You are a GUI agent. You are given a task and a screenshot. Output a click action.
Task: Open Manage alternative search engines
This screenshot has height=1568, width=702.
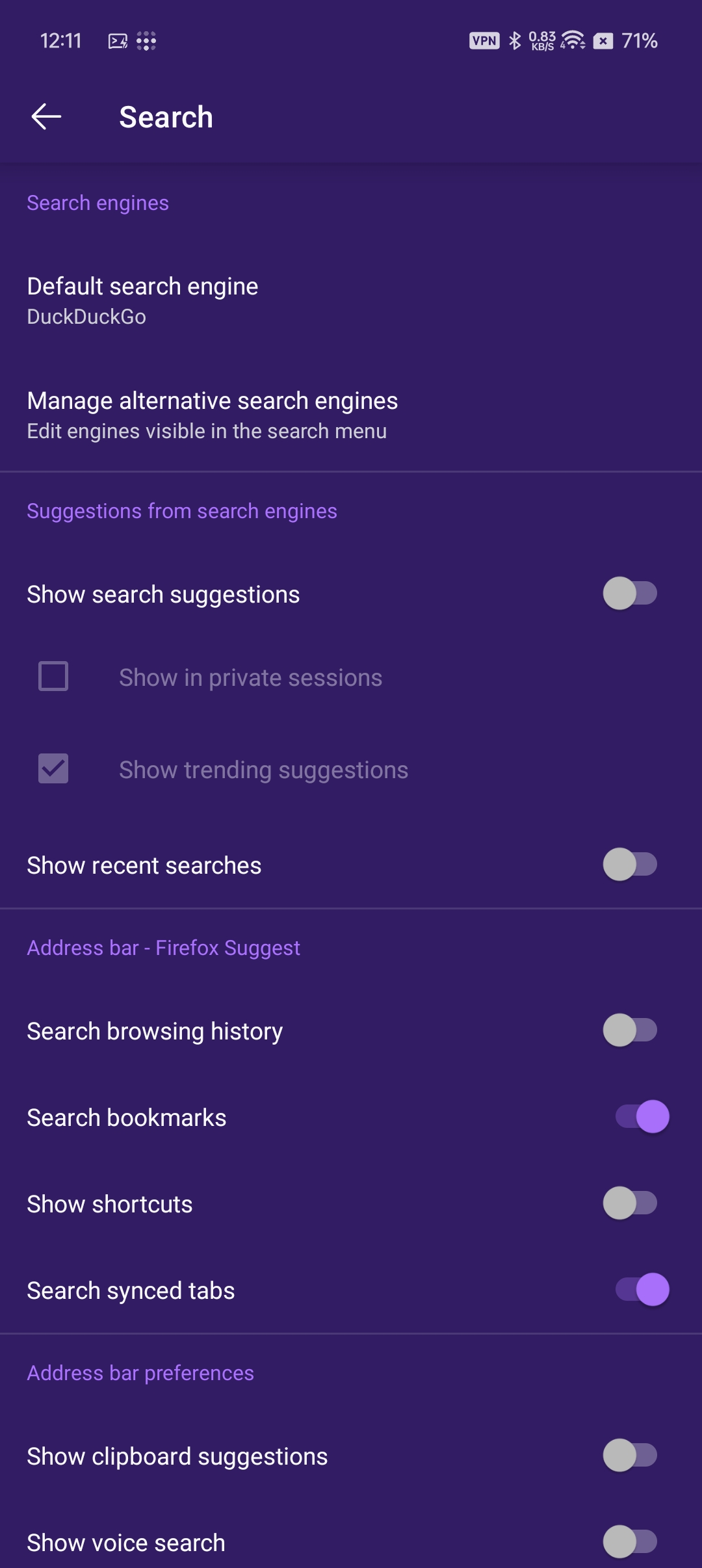point(212,415)
